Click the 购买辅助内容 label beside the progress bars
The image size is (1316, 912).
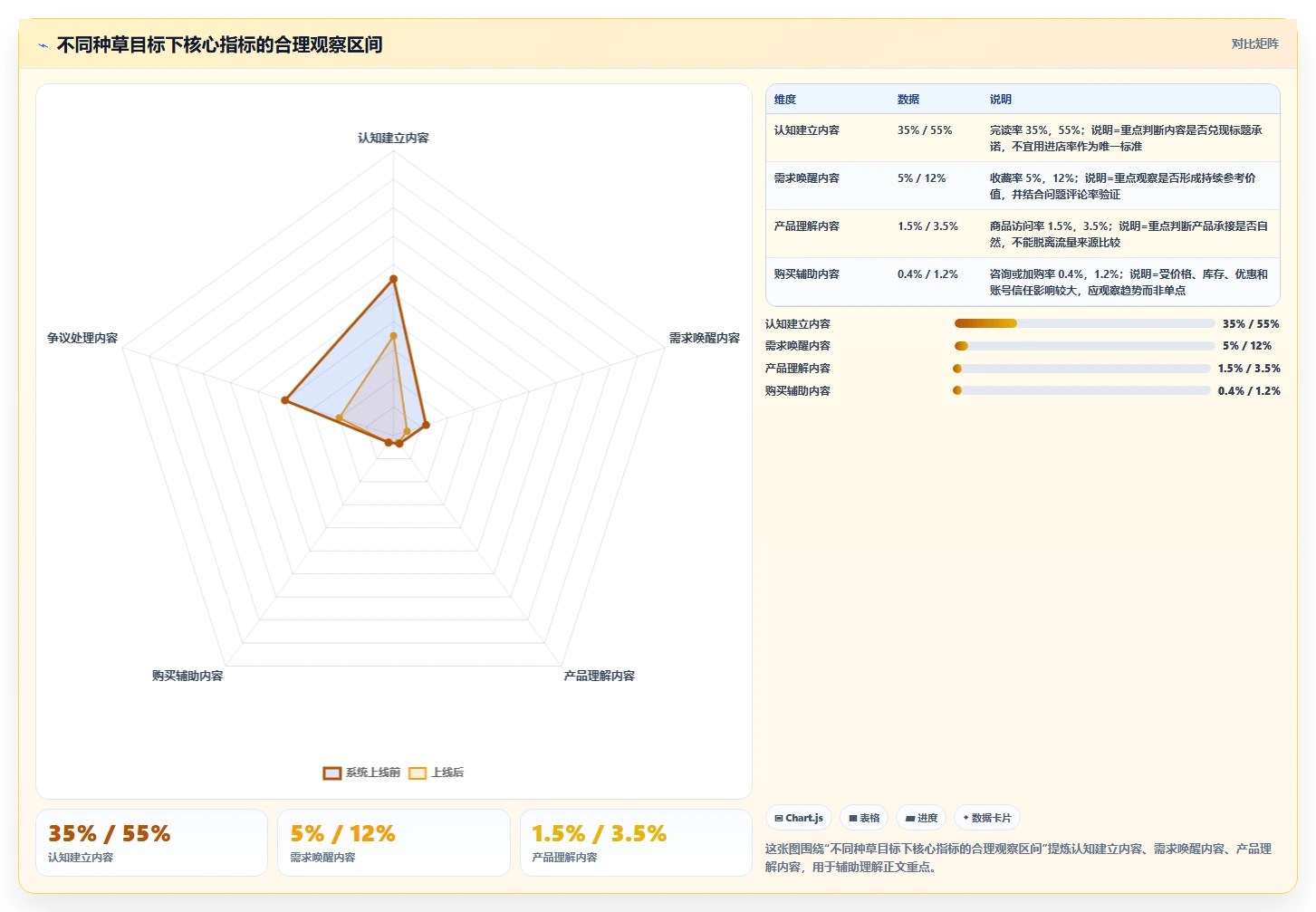[x=797, y=391]
